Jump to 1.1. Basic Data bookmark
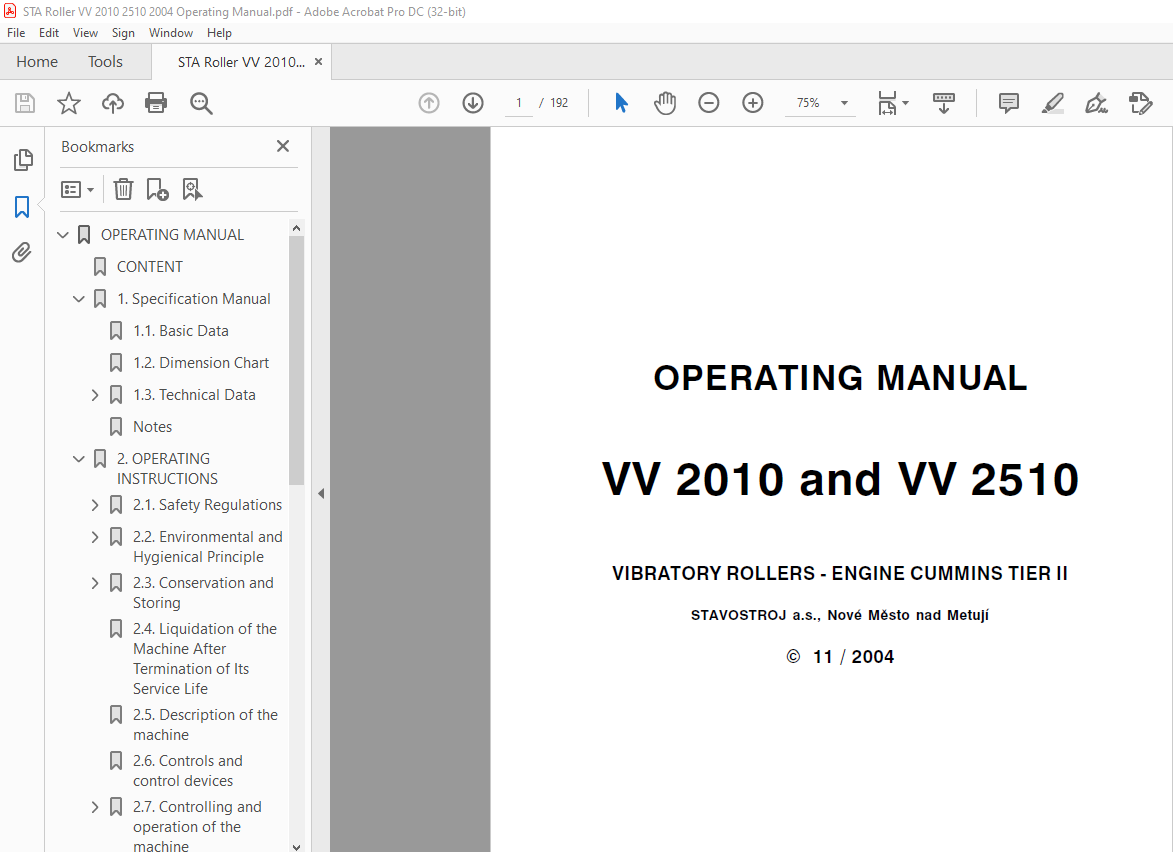 tap(181, 331)
